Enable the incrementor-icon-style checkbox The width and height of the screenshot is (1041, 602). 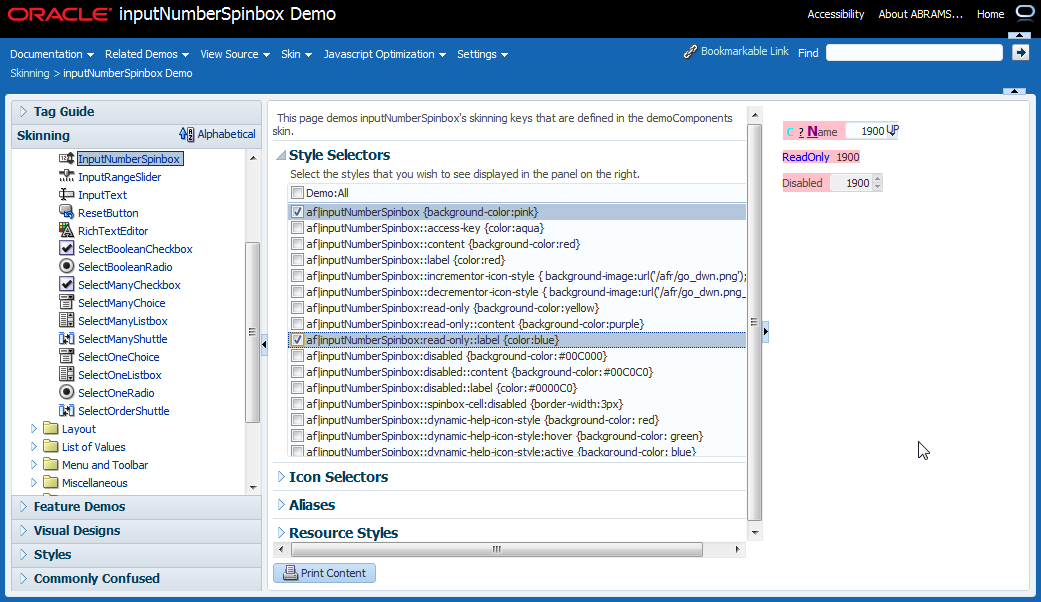(297, 275)
